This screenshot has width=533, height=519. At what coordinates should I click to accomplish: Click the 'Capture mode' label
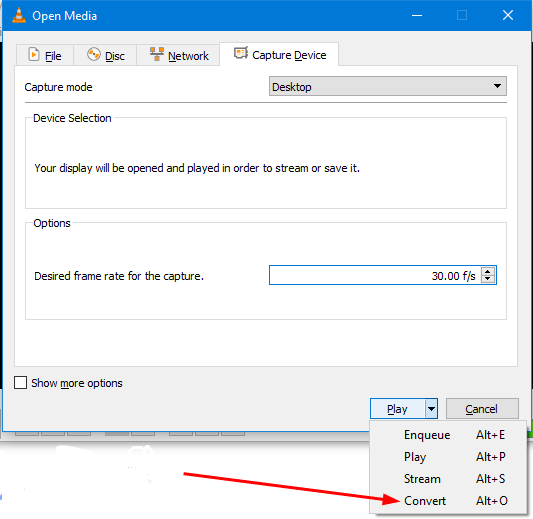tap(58, 87)
